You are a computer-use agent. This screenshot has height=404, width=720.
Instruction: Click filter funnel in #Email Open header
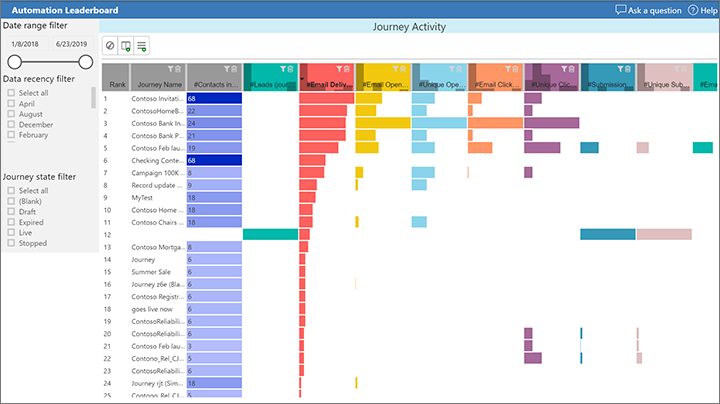coord(395,69)
